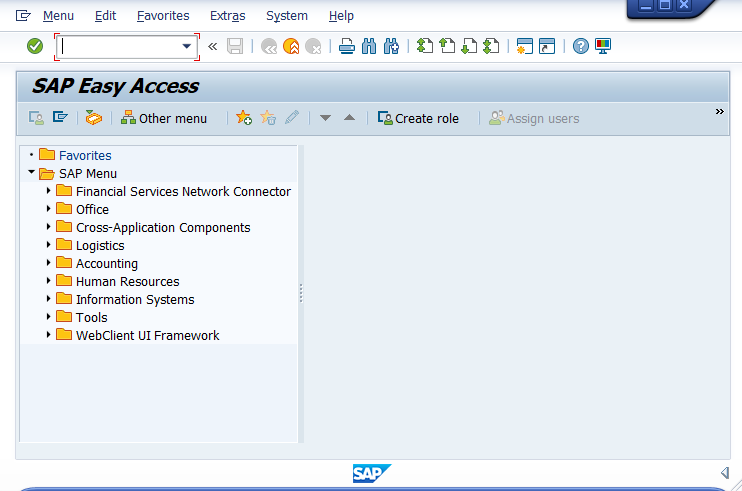
Task: Click the SAP Menu icon
Action: pos(60,117)
